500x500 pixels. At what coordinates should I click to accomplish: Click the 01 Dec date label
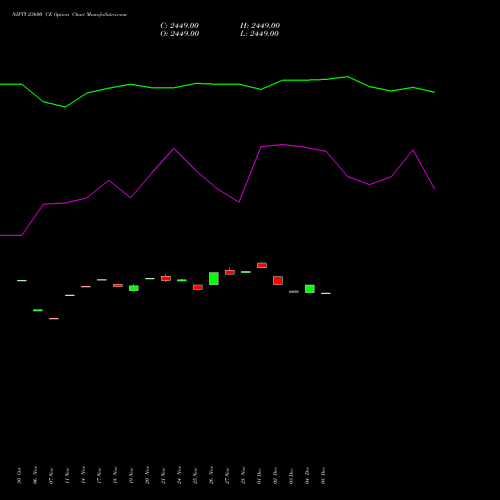click(259, 476)
